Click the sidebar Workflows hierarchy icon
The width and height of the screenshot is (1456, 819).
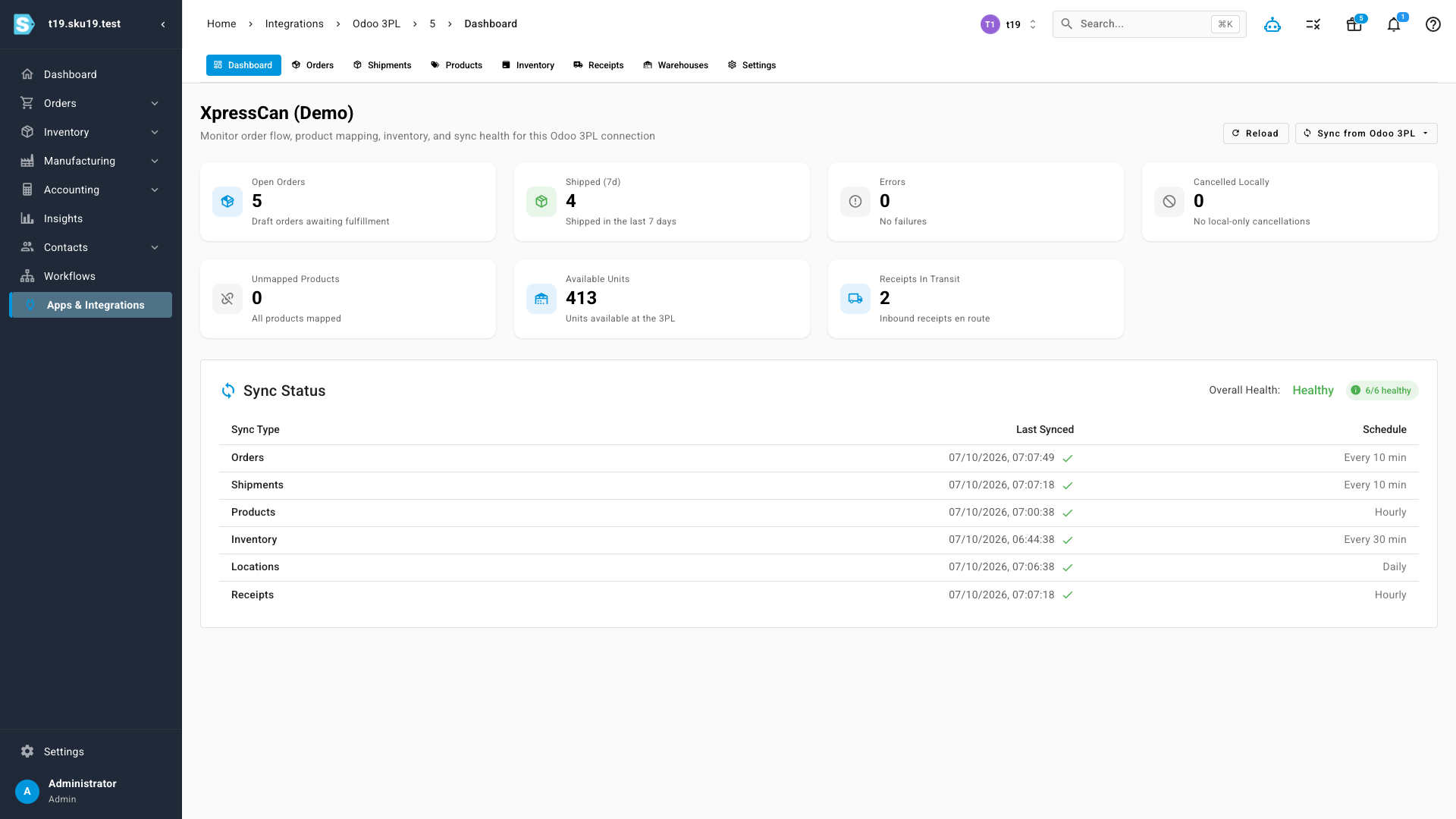point(27,276)
